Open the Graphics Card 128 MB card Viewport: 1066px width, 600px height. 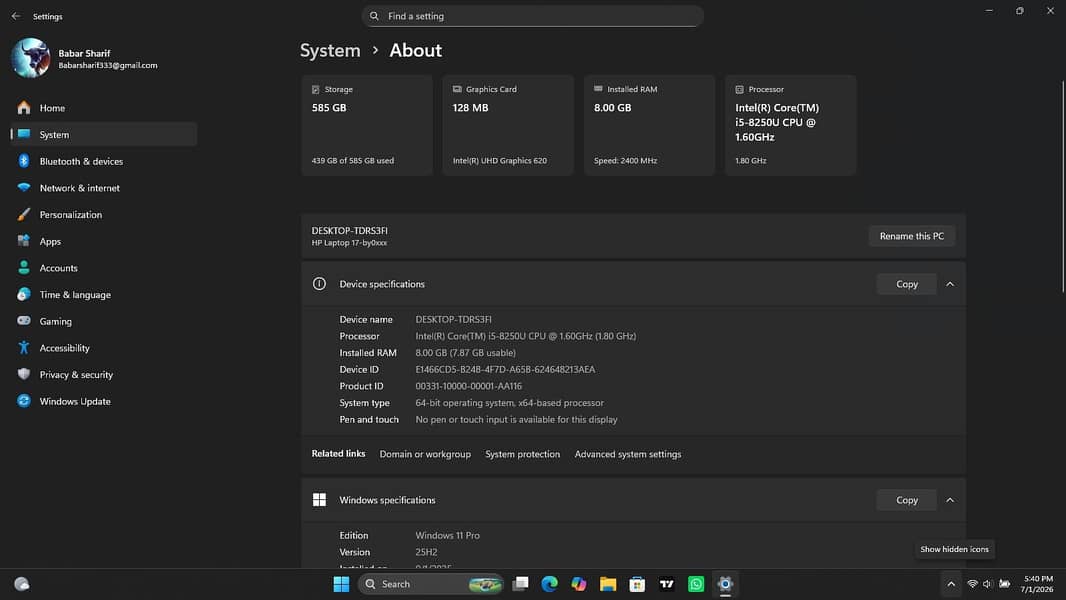point(508,125)
